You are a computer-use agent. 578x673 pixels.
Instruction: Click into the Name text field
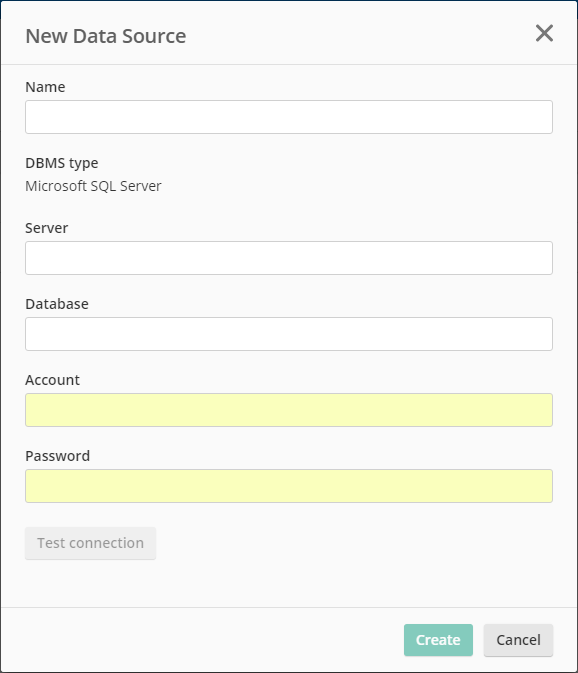click(x=289, y=117)
